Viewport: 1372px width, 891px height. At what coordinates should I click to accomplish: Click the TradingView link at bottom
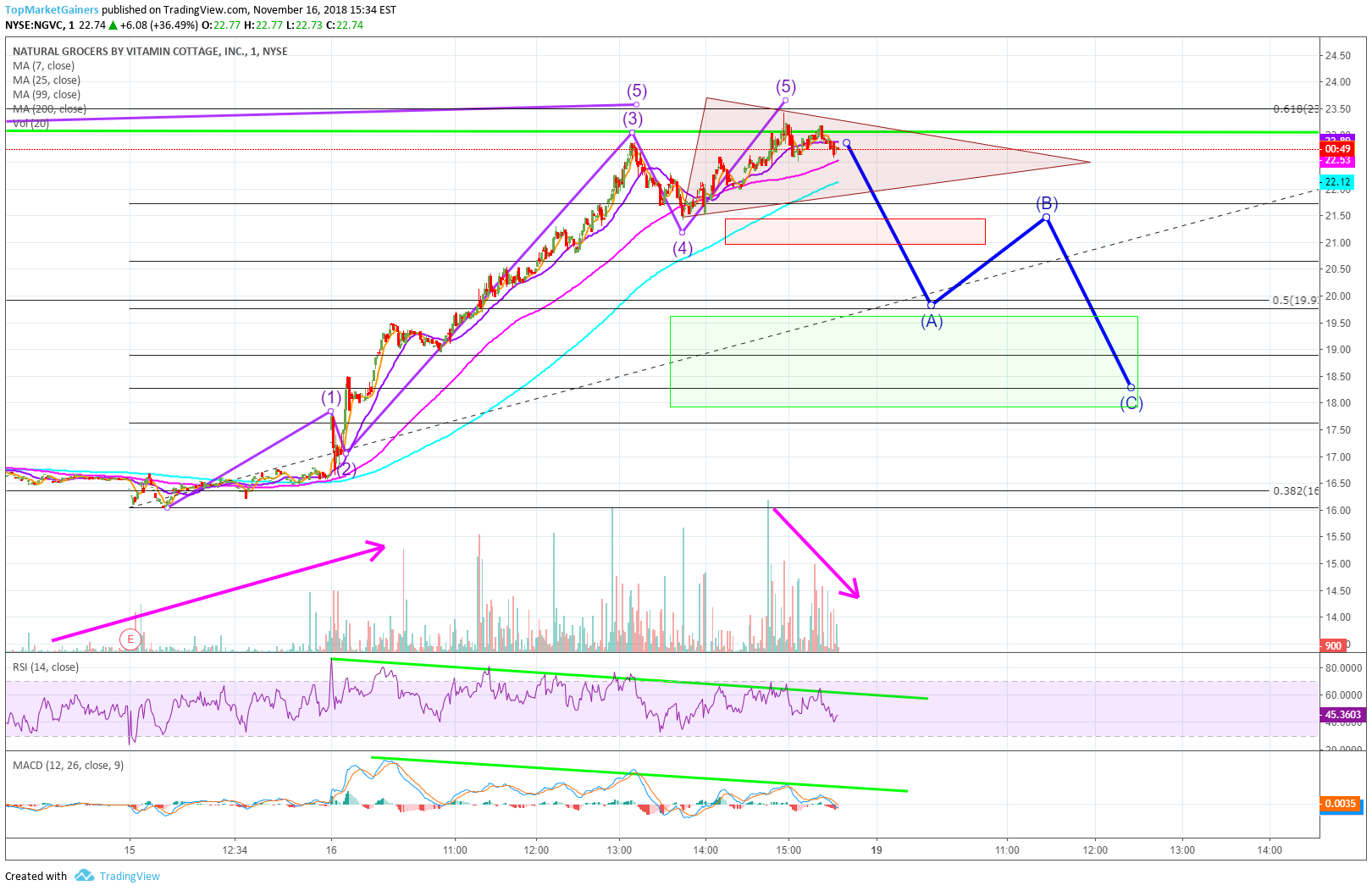coord(129,876)
